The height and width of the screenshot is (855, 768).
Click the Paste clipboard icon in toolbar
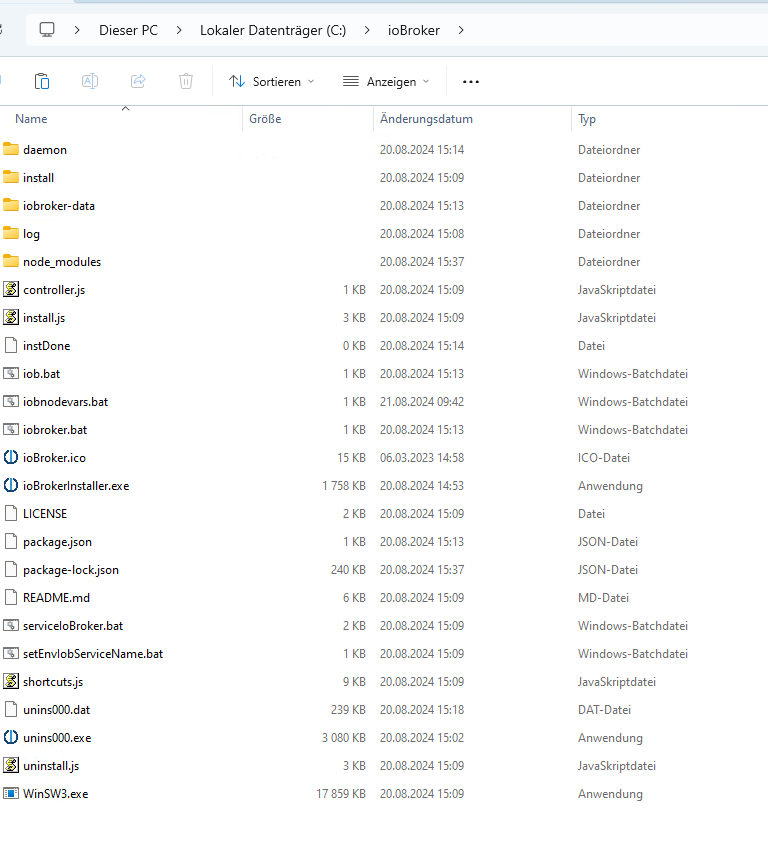click(42, 81)
